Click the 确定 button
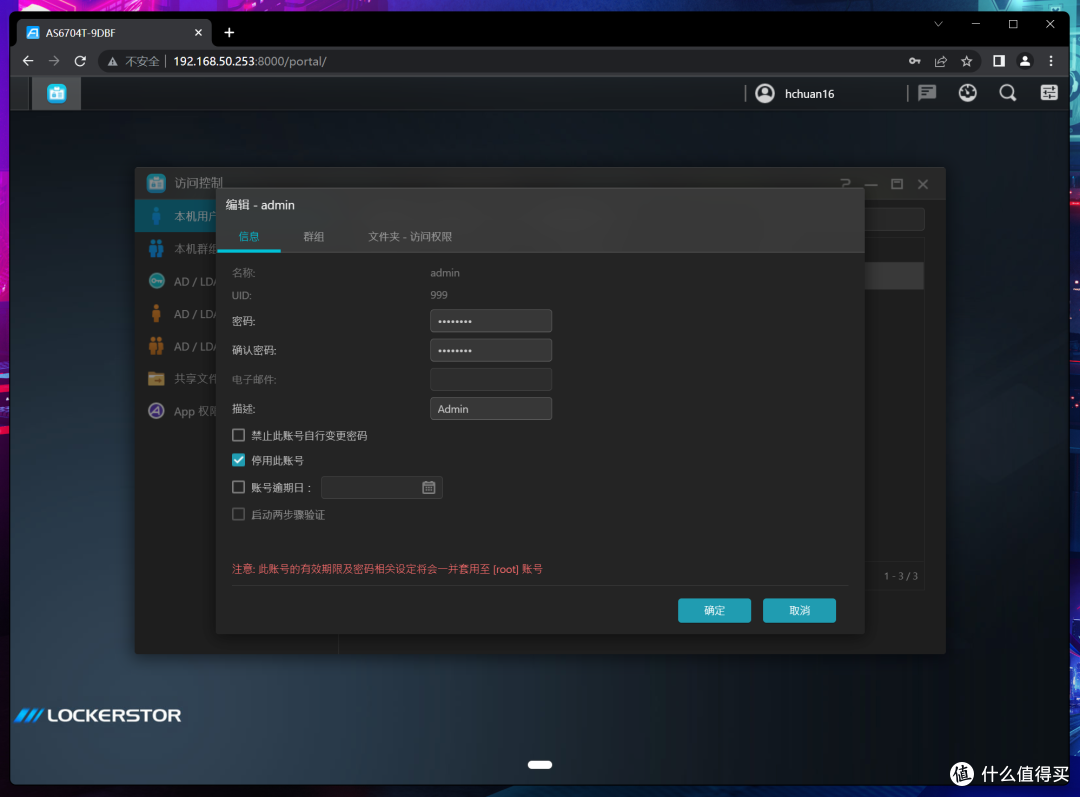Viewport: 1080px width, 797px height. (x=714, y=610)
